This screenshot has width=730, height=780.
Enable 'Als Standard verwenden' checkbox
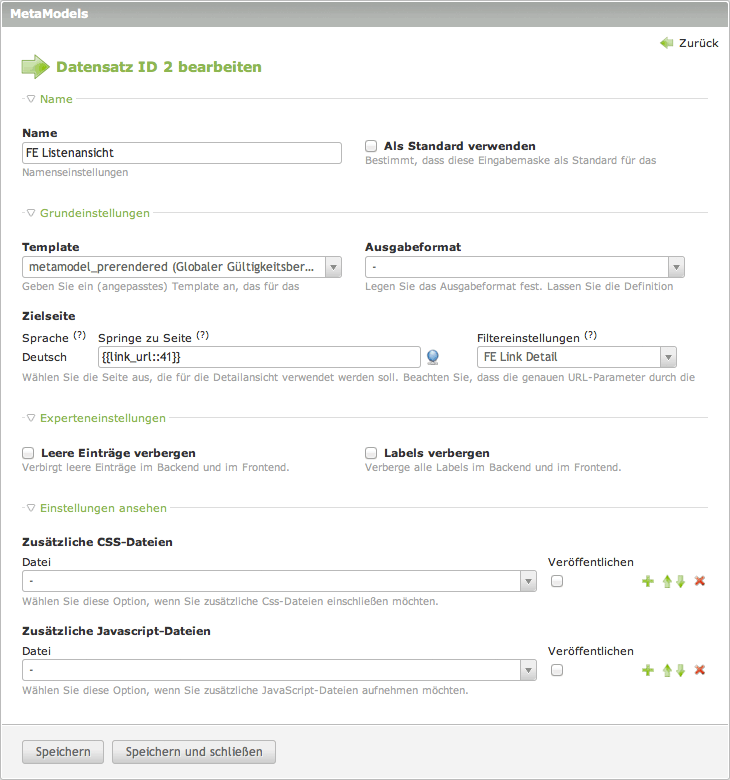pos(371,146)
